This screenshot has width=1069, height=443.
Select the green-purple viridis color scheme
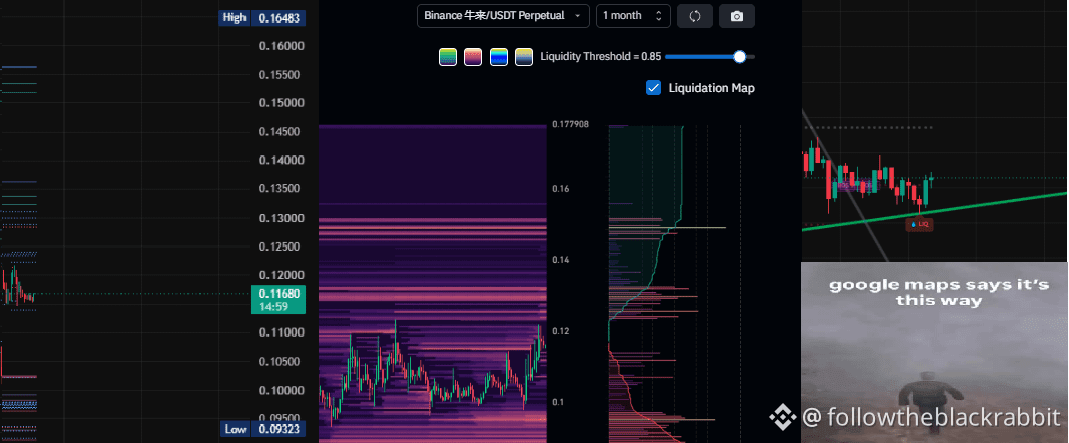click(x=447, y=57)
